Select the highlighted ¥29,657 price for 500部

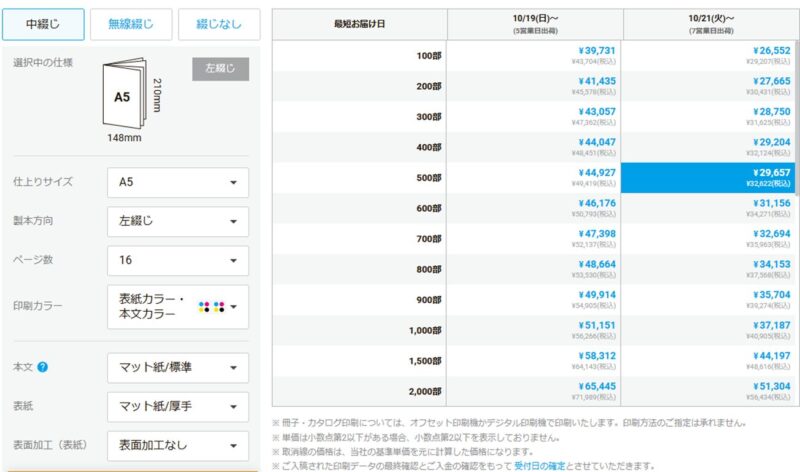click(710, 178)
